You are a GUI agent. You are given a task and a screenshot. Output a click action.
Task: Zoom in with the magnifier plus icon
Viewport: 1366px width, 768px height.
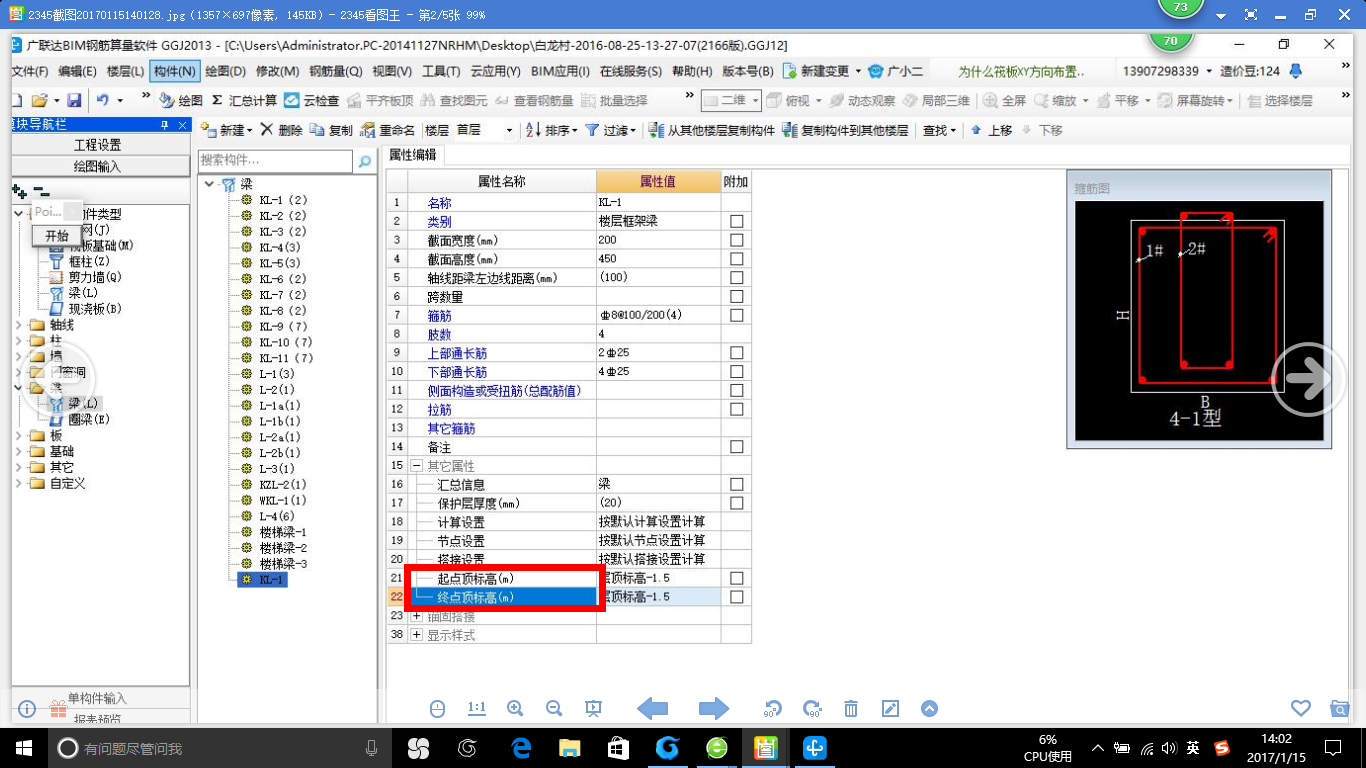click(515, 708)
